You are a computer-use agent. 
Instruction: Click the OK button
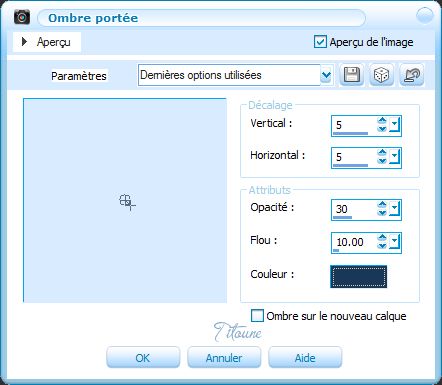point(143,358)
